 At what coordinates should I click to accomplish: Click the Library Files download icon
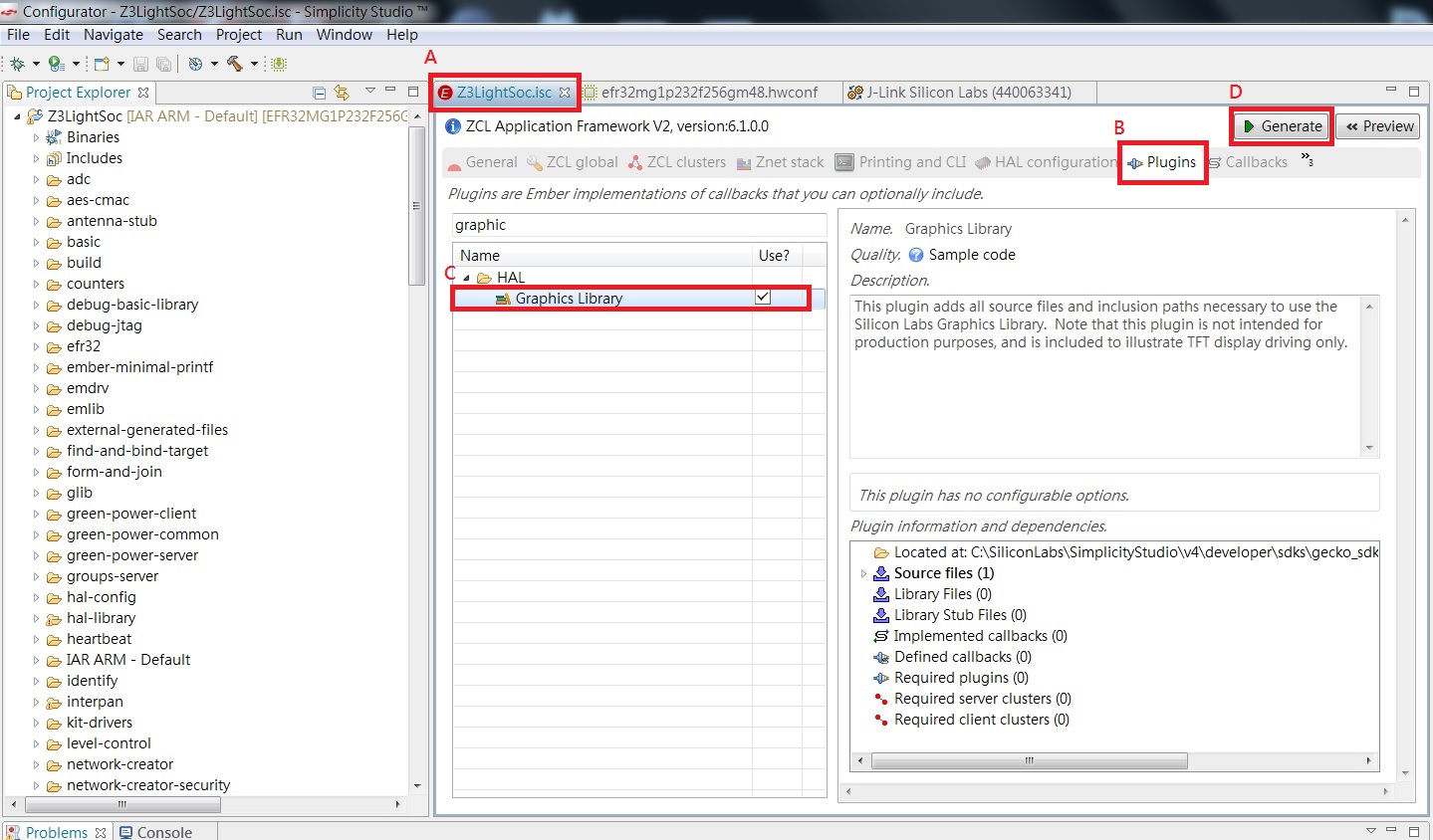point(881,594)
